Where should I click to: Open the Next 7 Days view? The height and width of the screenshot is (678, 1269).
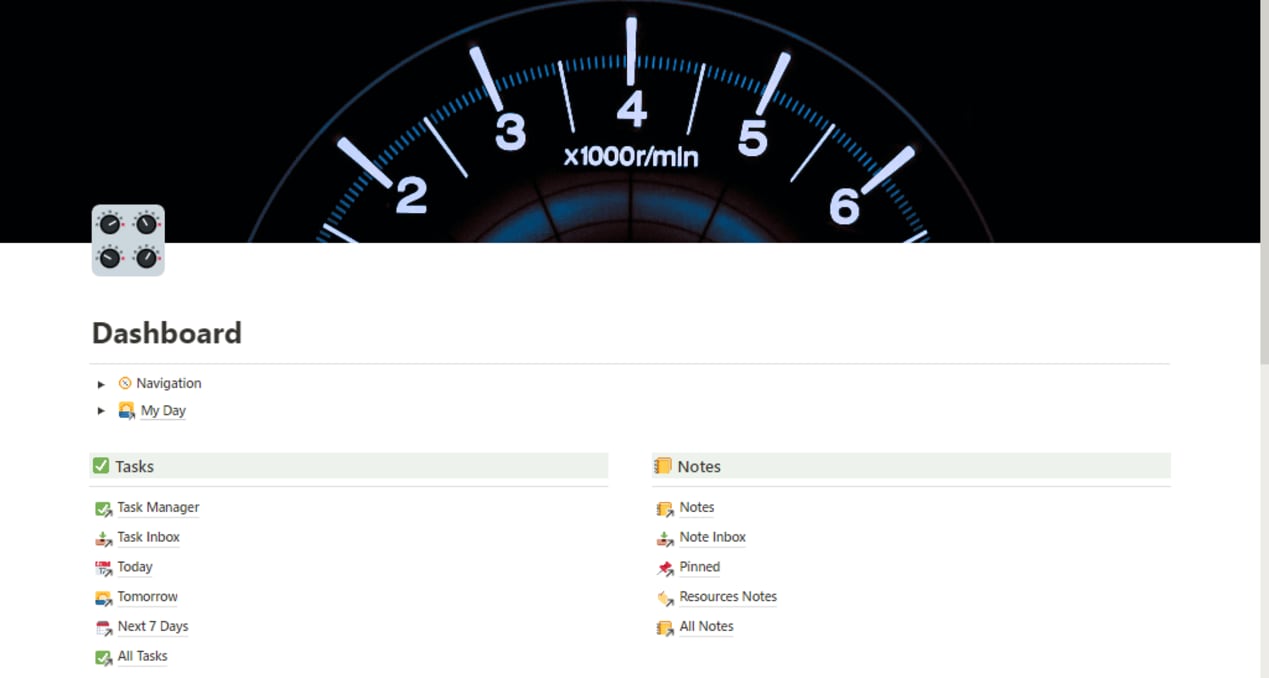[153, 627]
